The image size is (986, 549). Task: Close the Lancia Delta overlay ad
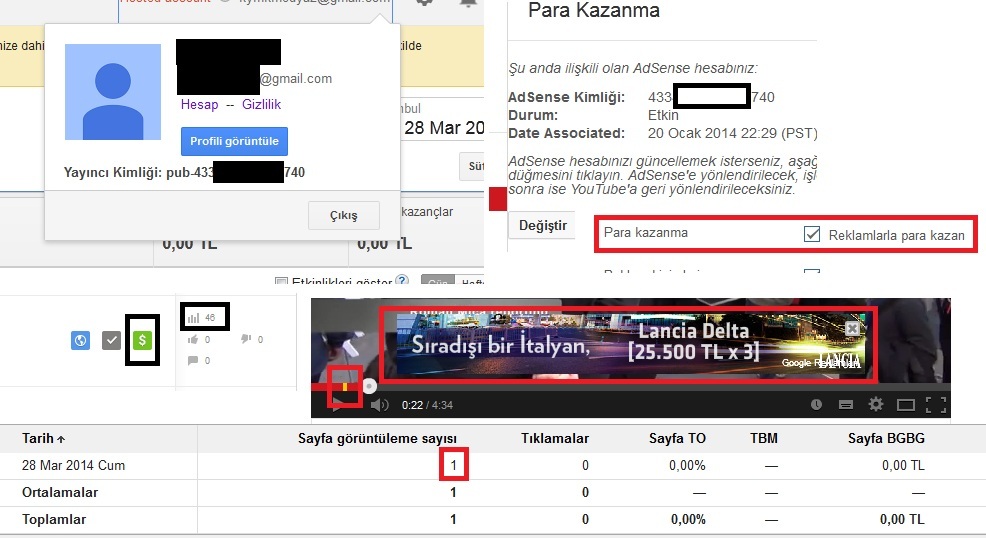(852, 328)
